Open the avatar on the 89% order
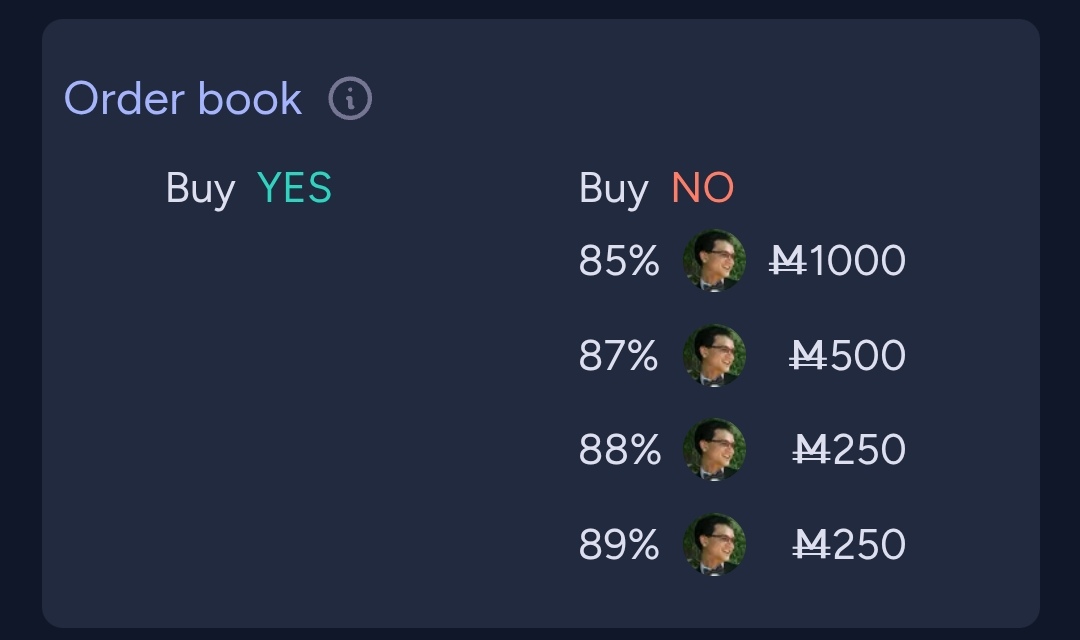The width and height of the screenshot is (1080, 640). tap(714, 544)
